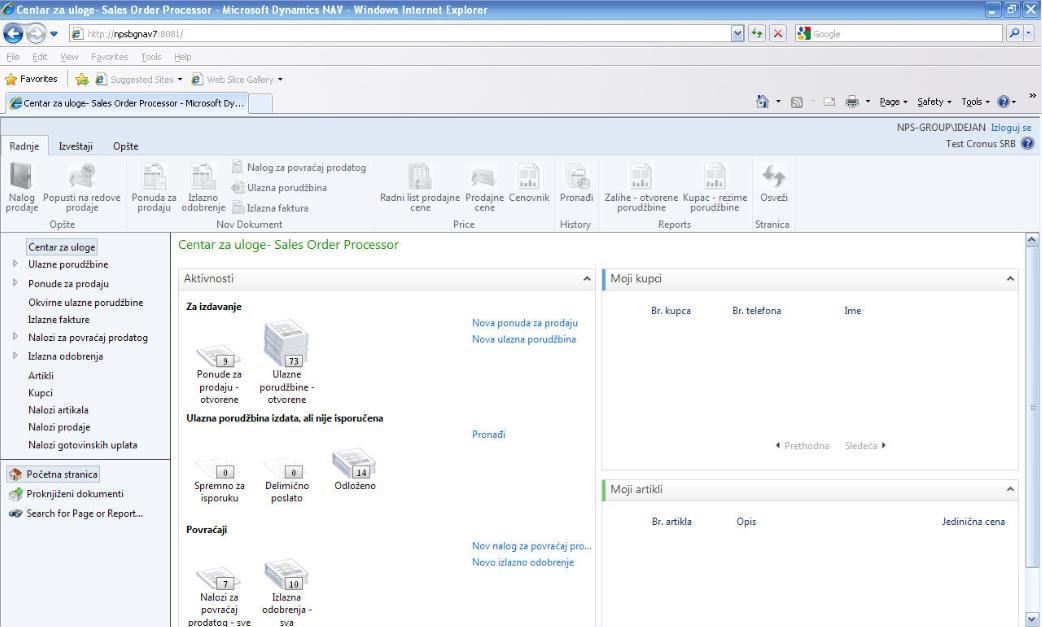Select Kupci in navigation pane
This screenshot has height=627, width=1042.
click(x=40, y=393)
